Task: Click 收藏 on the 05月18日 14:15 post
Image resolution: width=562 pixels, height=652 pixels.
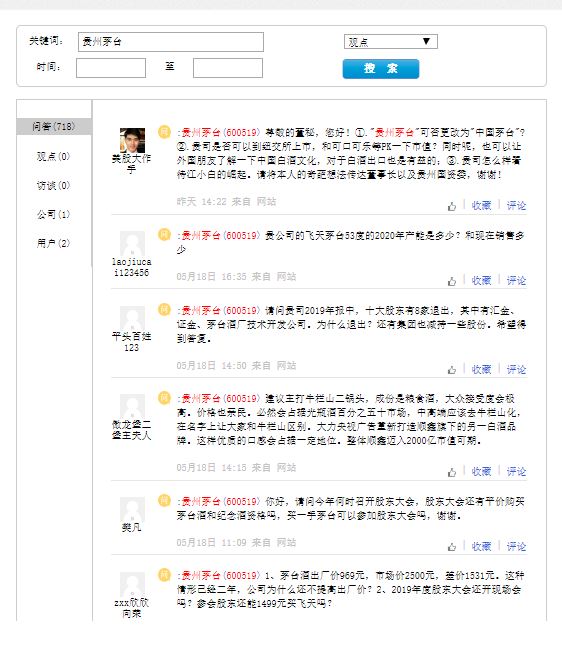Action: pyautogui.click(x=481, y=472)
